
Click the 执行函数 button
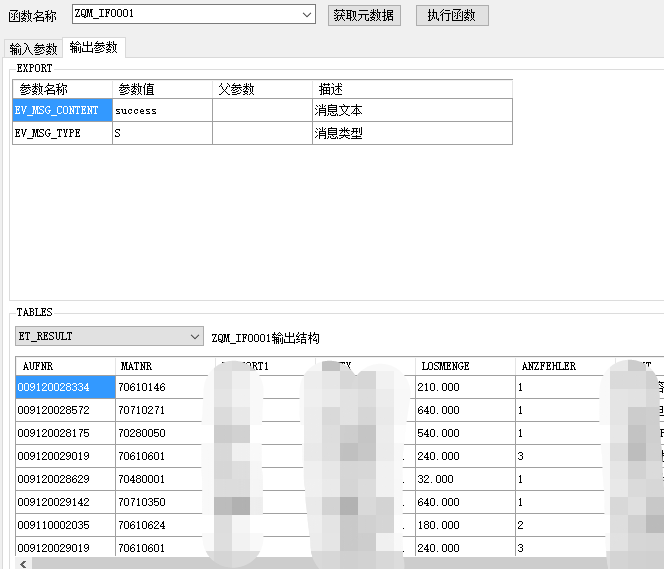pyautogui.click(x=452, y=16)
